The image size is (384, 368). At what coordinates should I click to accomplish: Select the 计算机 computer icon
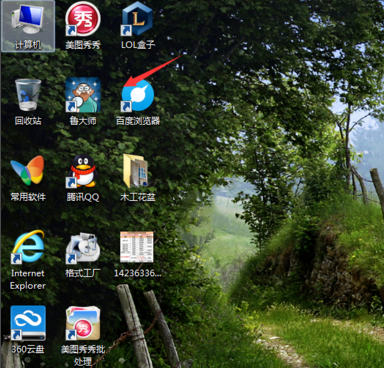click(28, 19)
